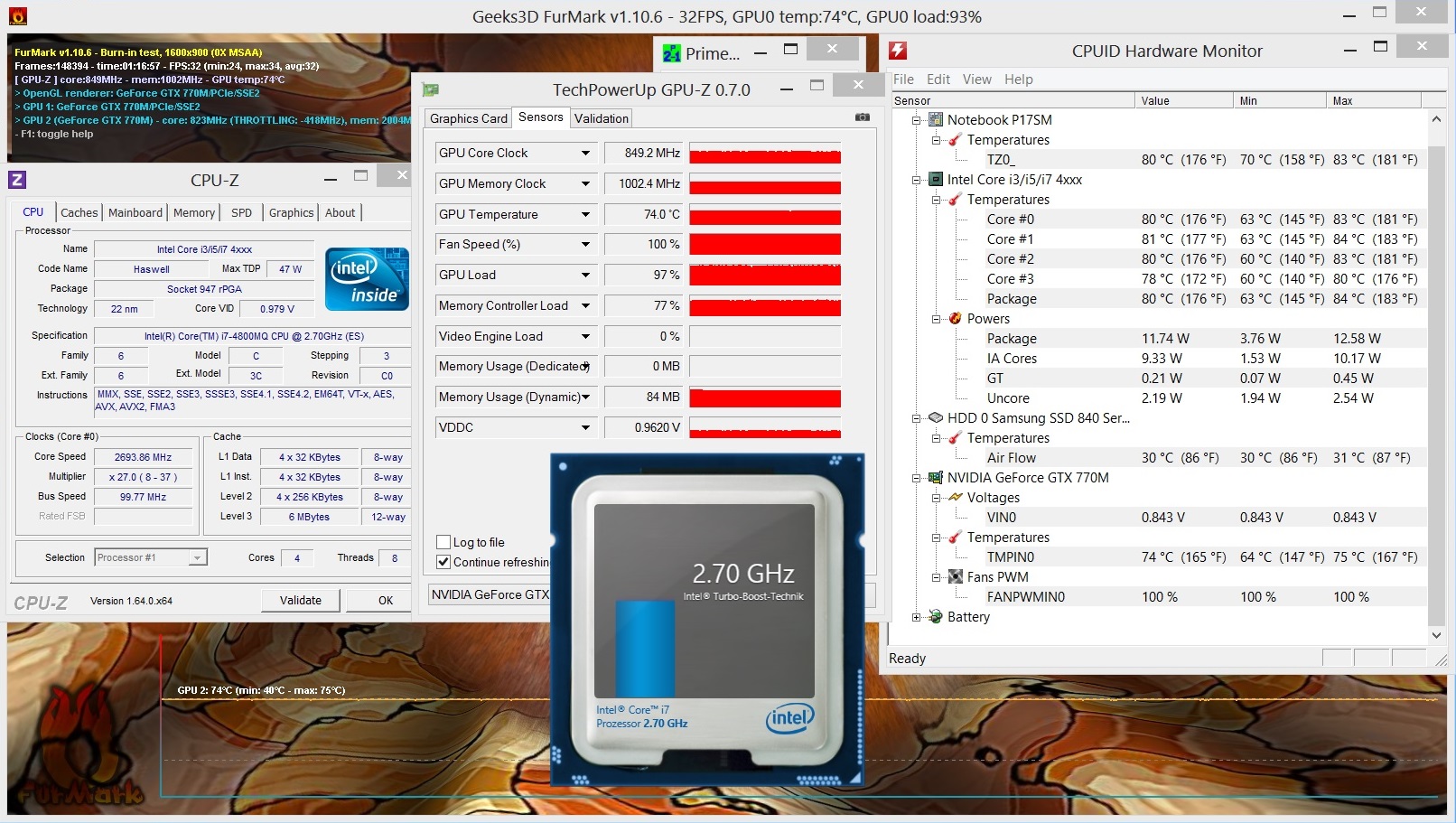
Task: Open the GPU Load sensor dropdown
Action: 585,275
